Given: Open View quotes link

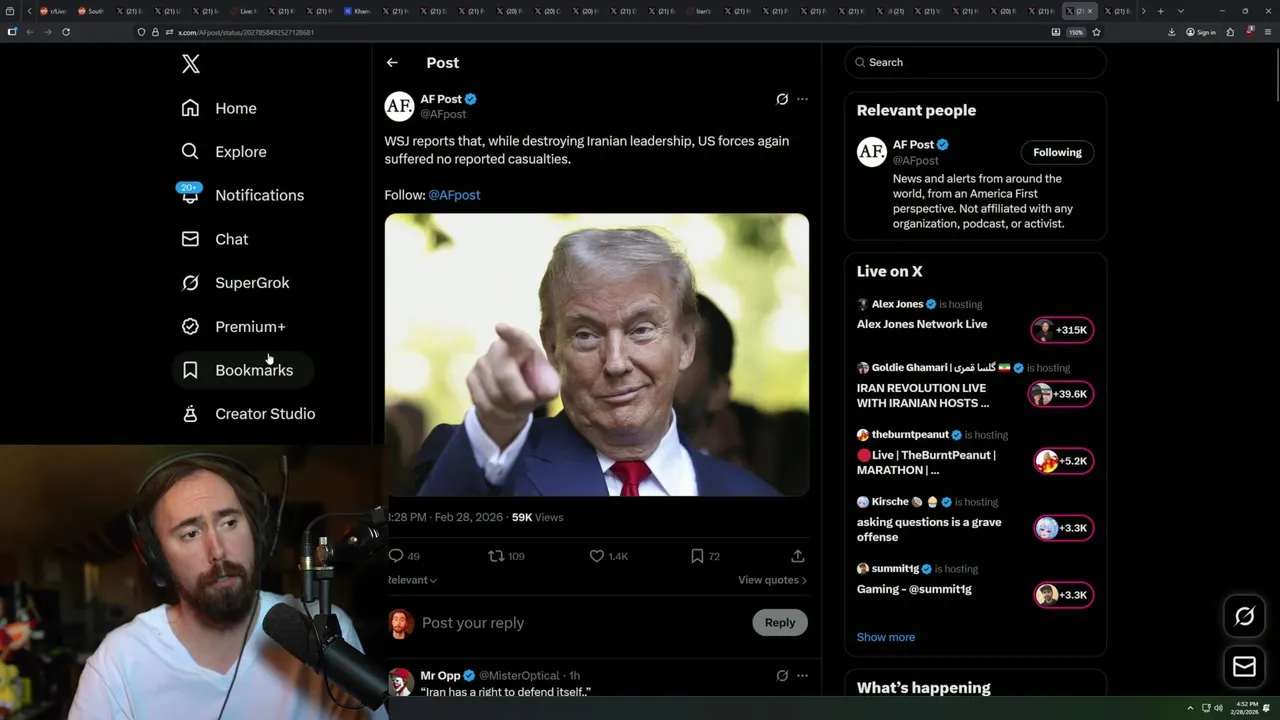Looking at the screenshot, I should click(x=772, y=580).
